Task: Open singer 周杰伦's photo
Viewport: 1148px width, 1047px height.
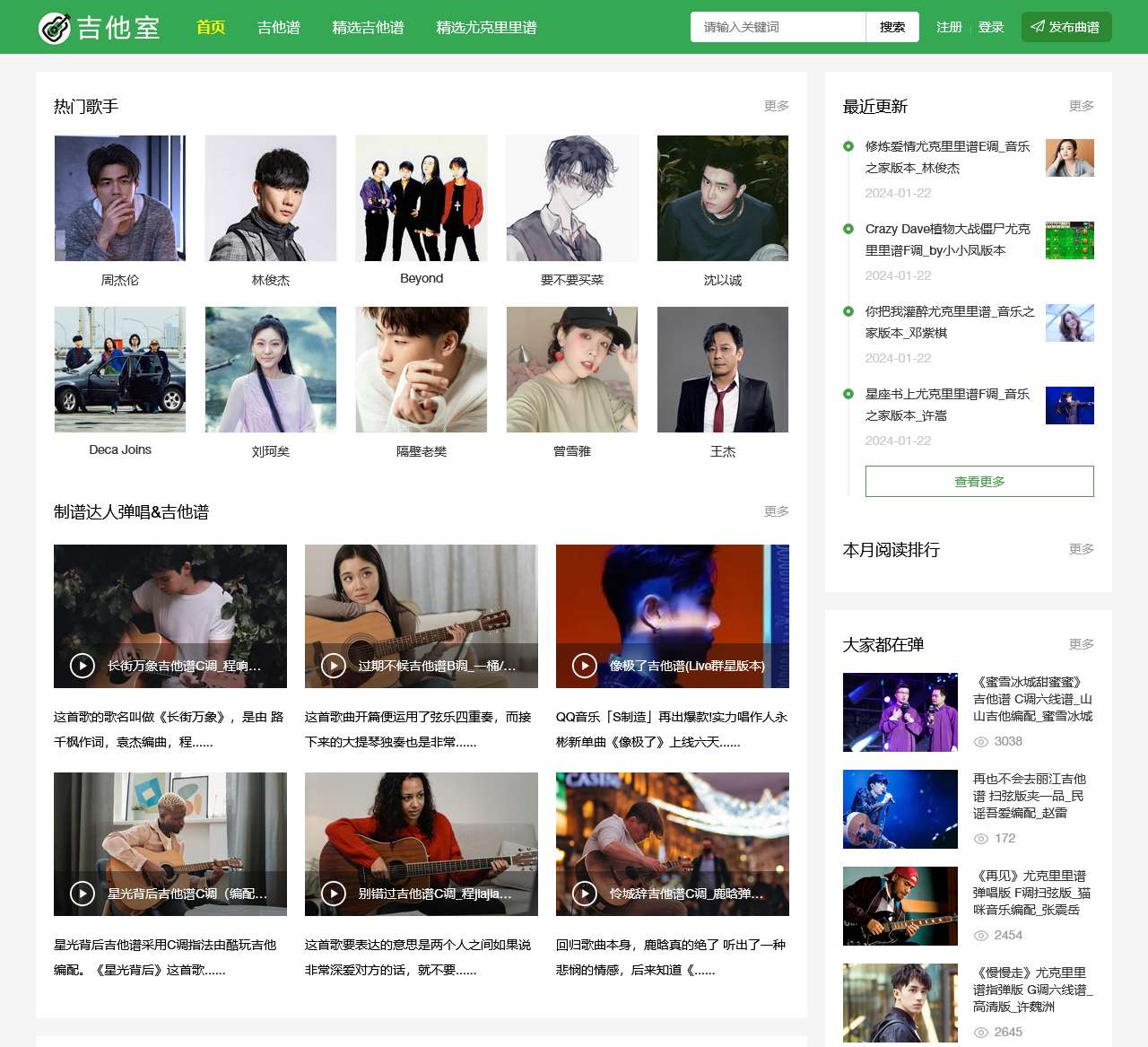Action: click(x=120, y=198)
